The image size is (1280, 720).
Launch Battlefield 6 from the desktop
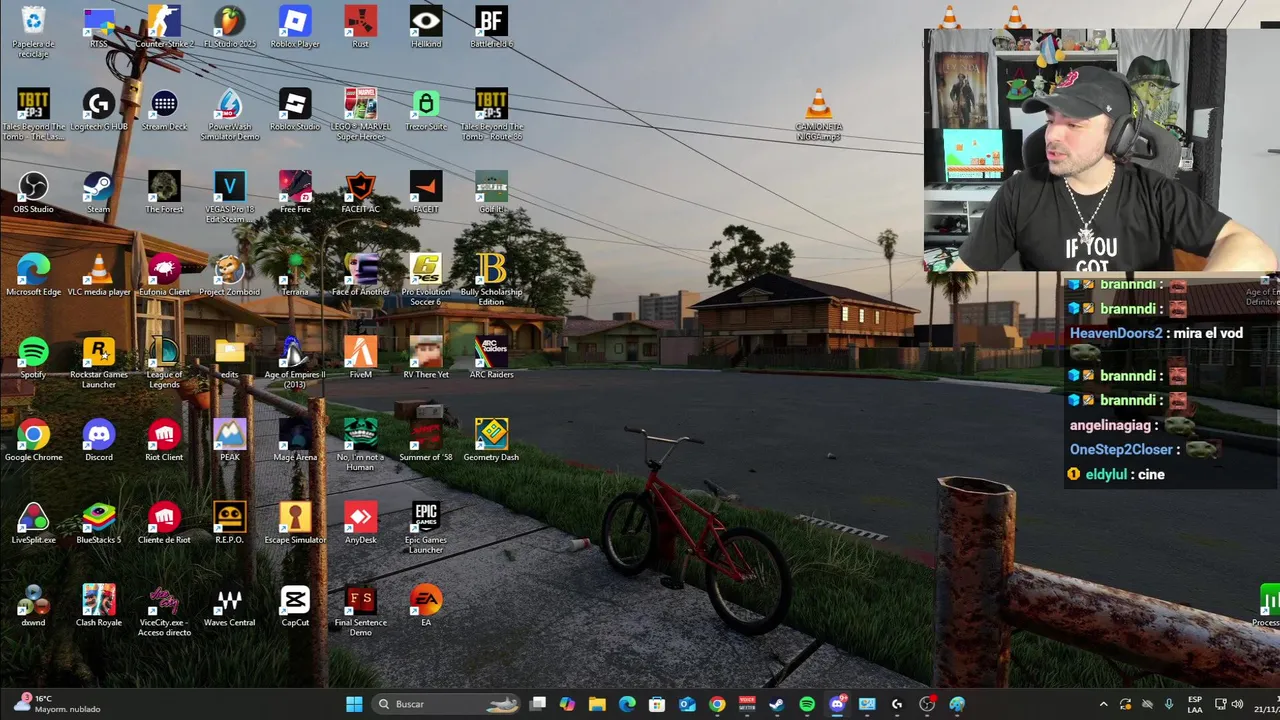491,27
